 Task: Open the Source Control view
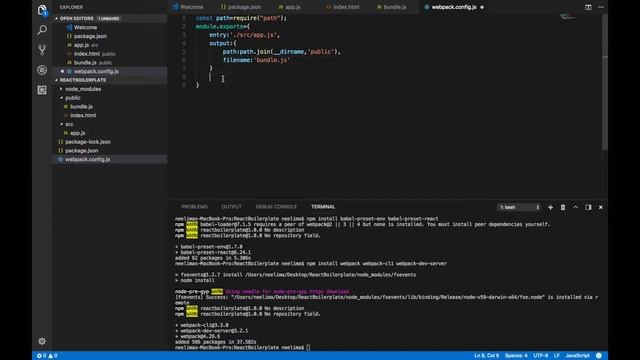pos(42,50)
